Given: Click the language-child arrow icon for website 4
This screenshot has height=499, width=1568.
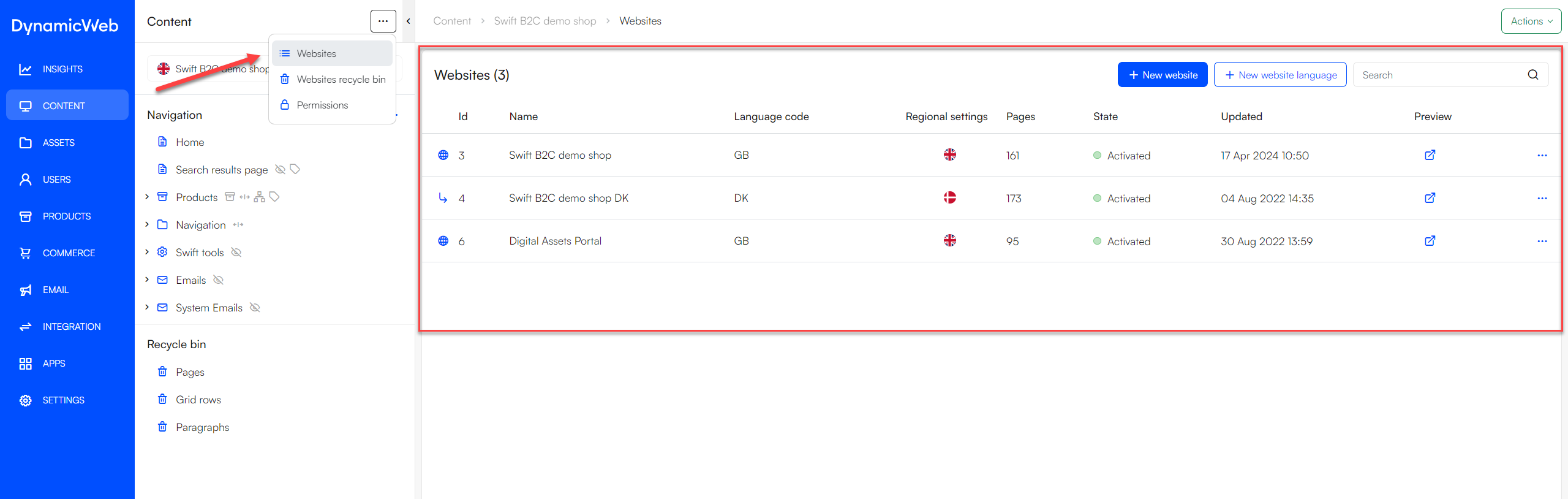Looking at the screenshot, I should point(443,197).
